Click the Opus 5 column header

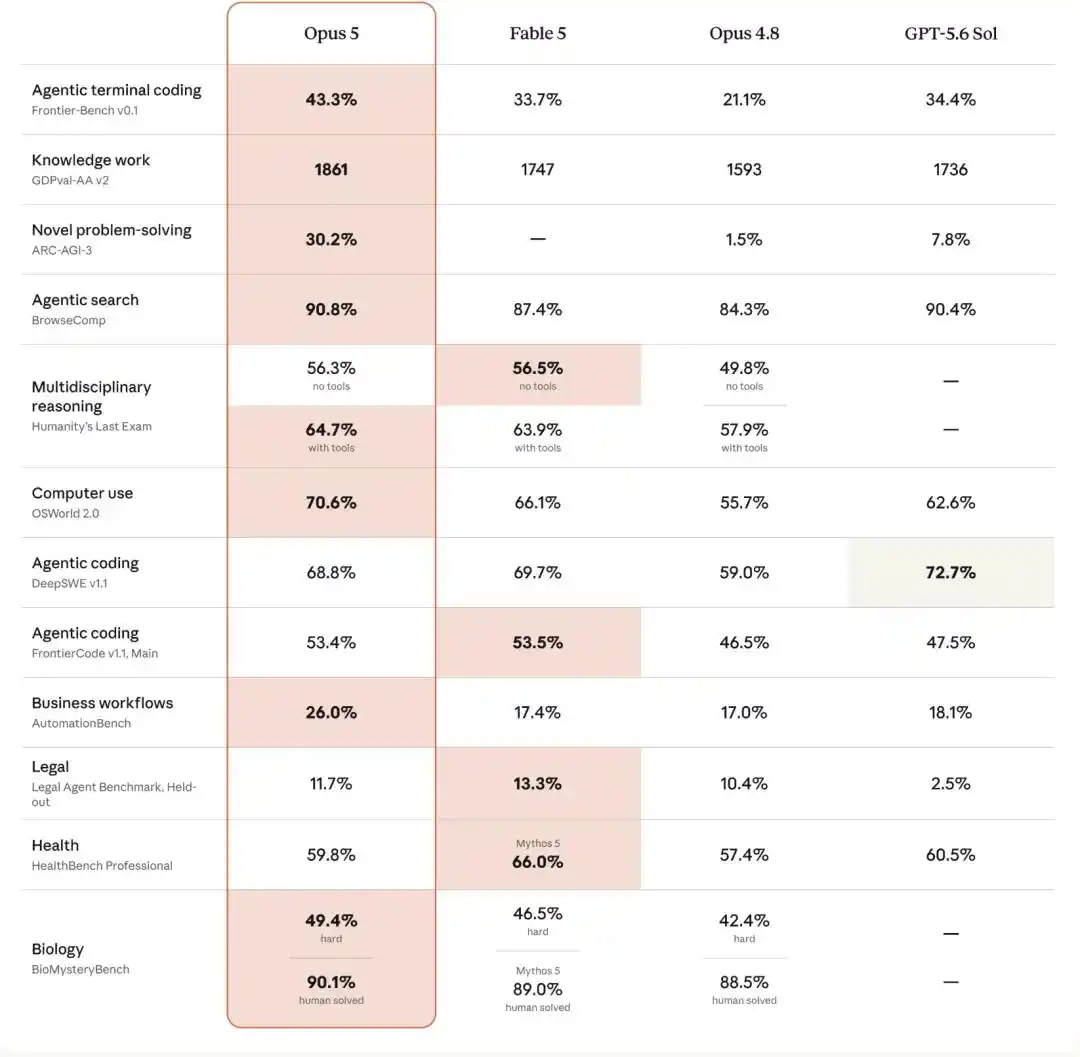[x=331, y=33]
